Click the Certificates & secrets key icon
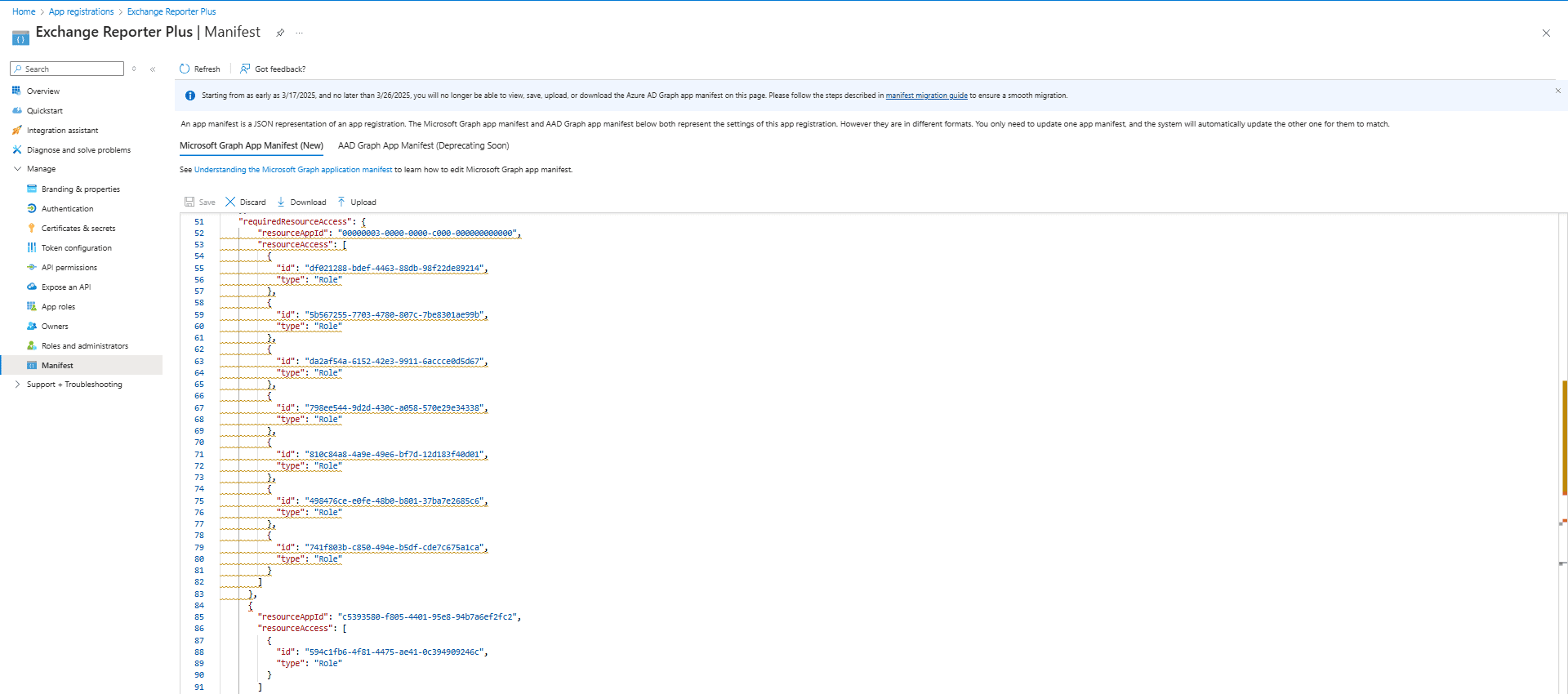This screenshot has width=1568, height=694. 32,228
